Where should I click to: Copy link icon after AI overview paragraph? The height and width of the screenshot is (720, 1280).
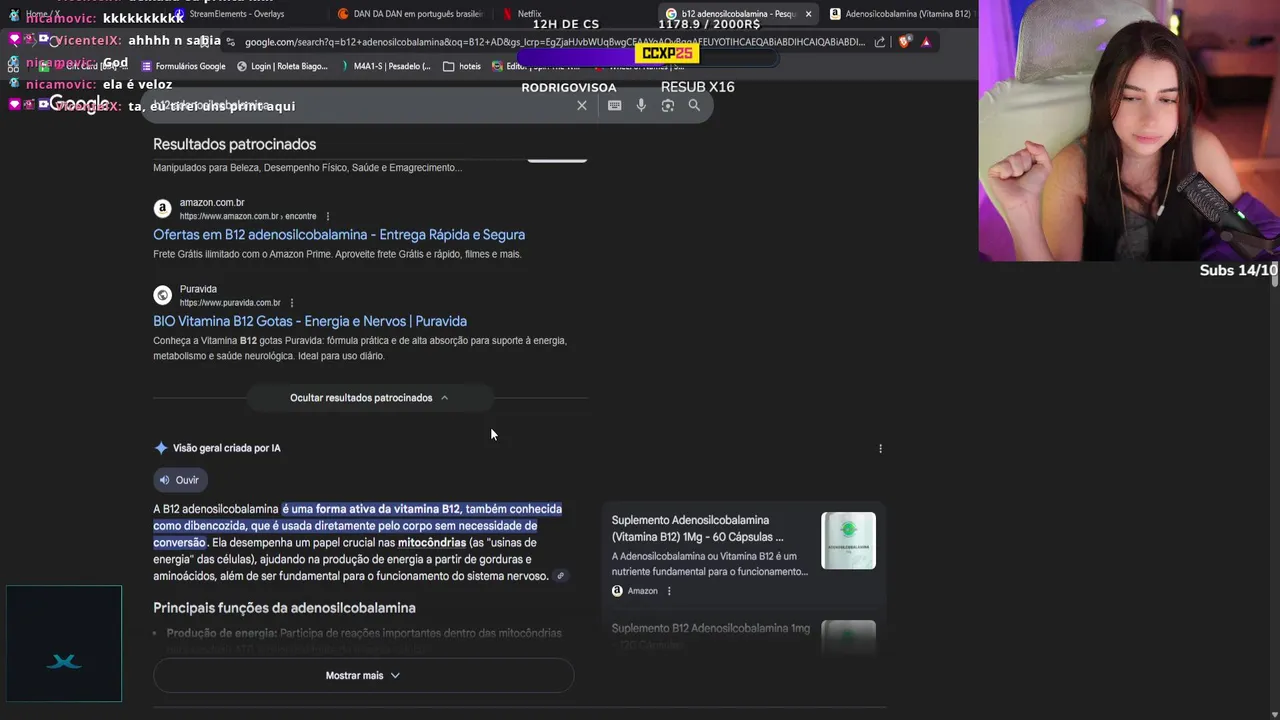coord(561,576)
